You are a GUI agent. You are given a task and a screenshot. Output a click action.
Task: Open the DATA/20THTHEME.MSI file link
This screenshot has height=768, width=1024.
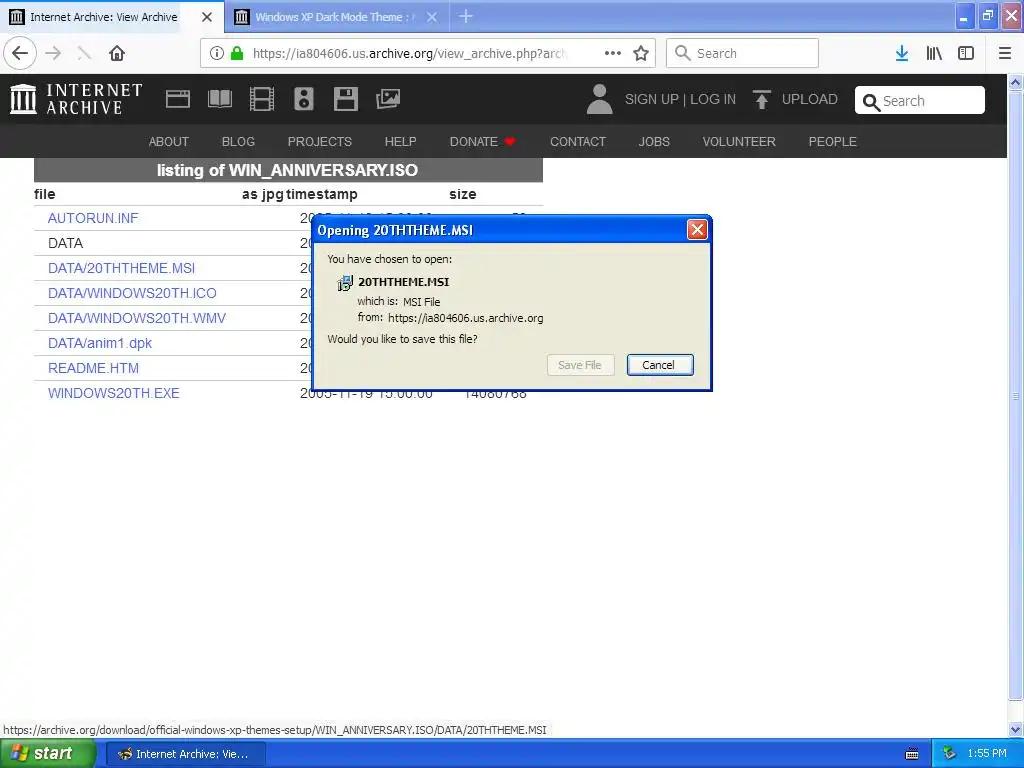click(x=121, y=268)
